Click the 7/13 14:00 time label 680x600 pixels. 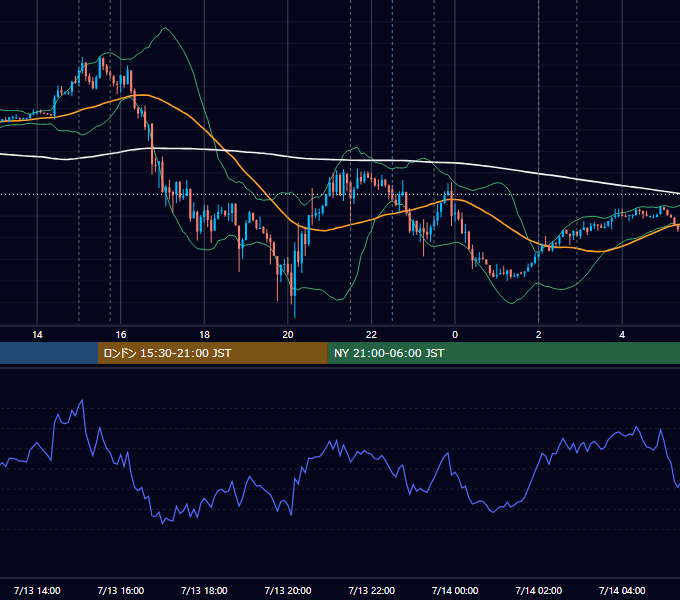(37, 590)
